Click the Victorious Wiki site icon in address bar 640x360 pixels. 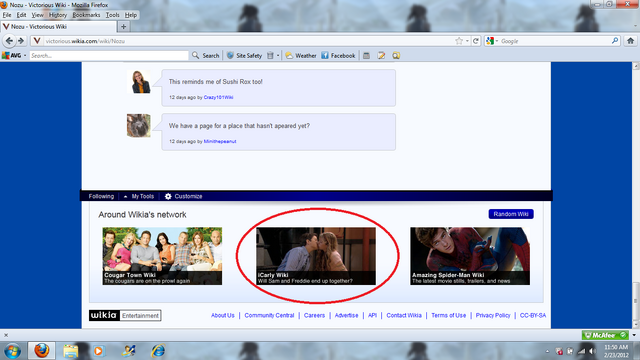pos(37,41)
